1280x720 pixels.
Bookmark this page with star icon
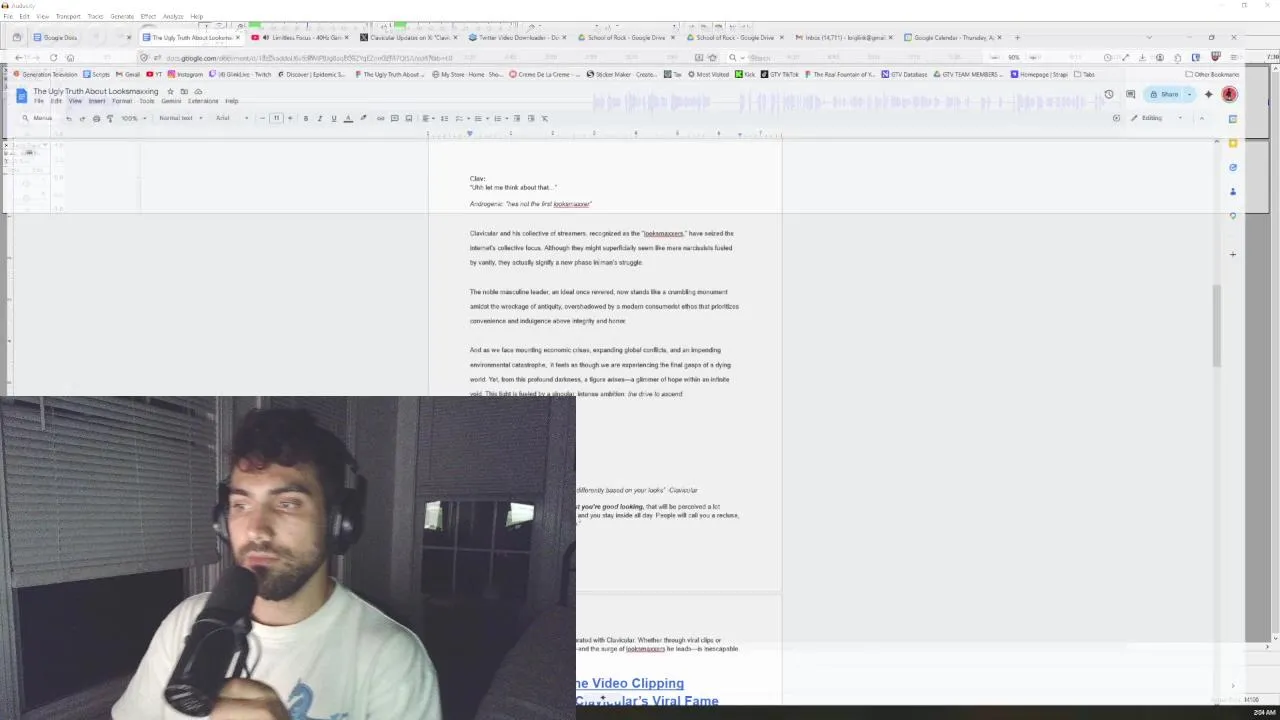click(712, 57)
